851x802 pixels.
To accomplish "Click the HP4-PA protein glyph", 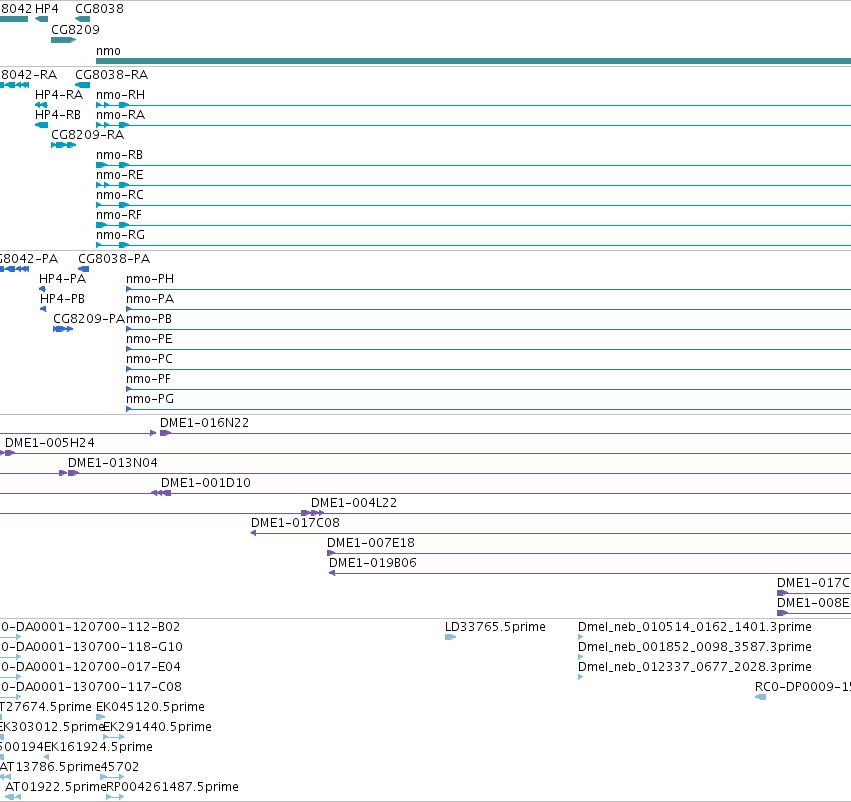I will [42, 289].
